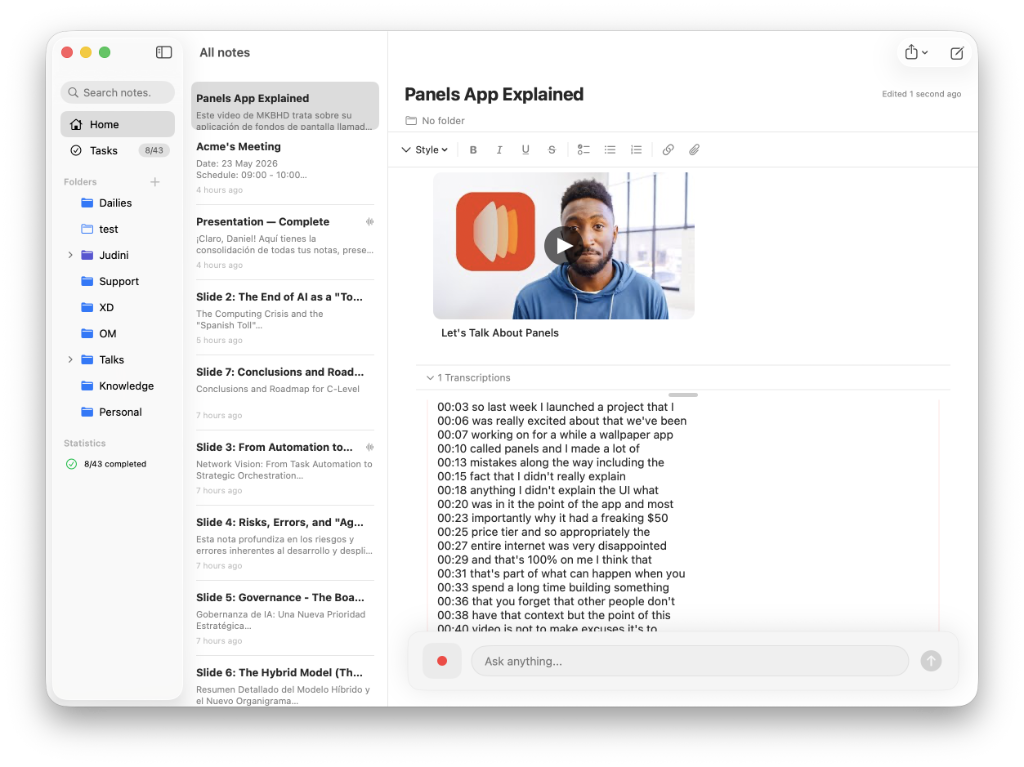Click the All notes heading
The height and width of the screenshot is (767, 1024).
(225, 52)
